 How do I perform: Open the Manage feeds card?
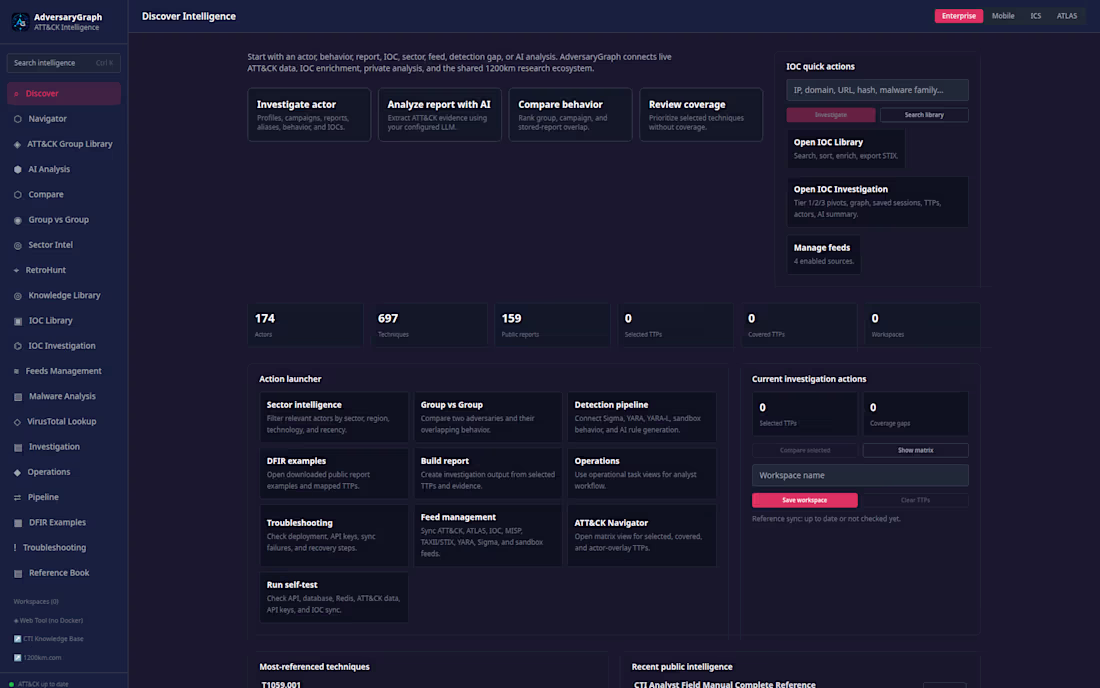coord(824,254)
